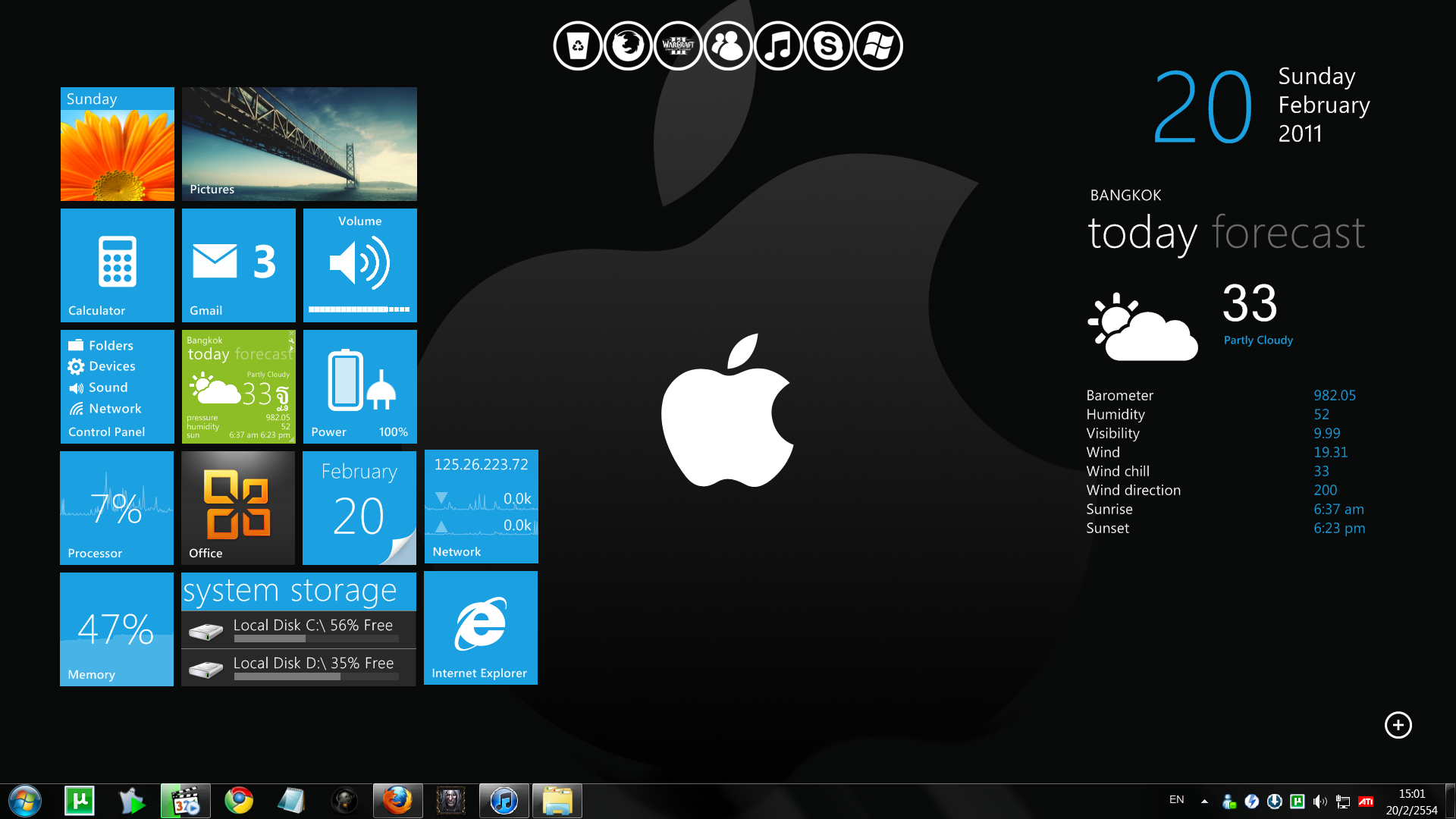Switch to the forecast tab

(1288, 233)
